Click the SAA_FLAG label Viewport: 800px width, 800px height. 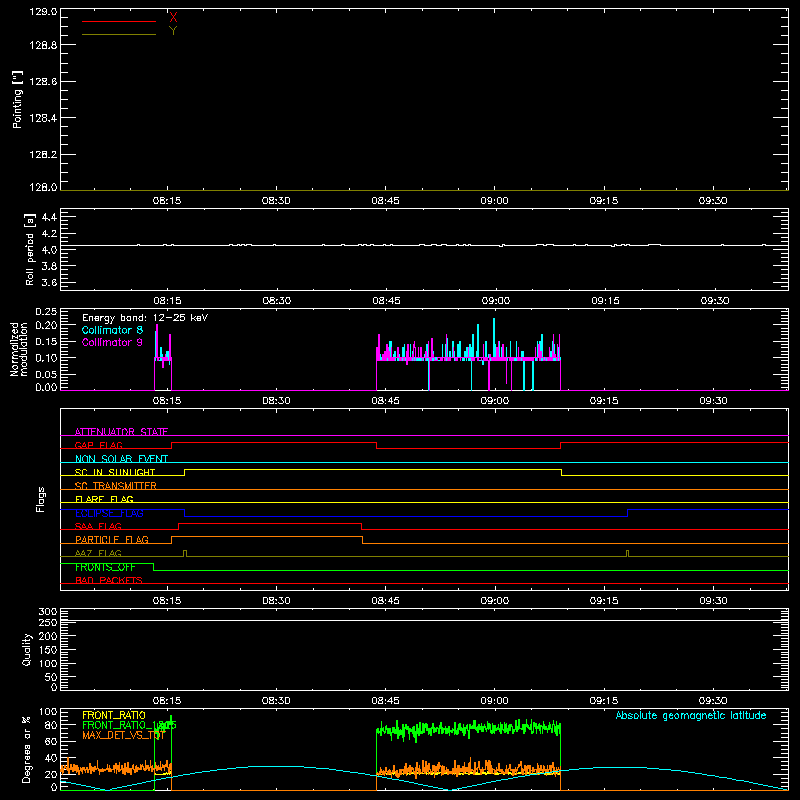98,527
